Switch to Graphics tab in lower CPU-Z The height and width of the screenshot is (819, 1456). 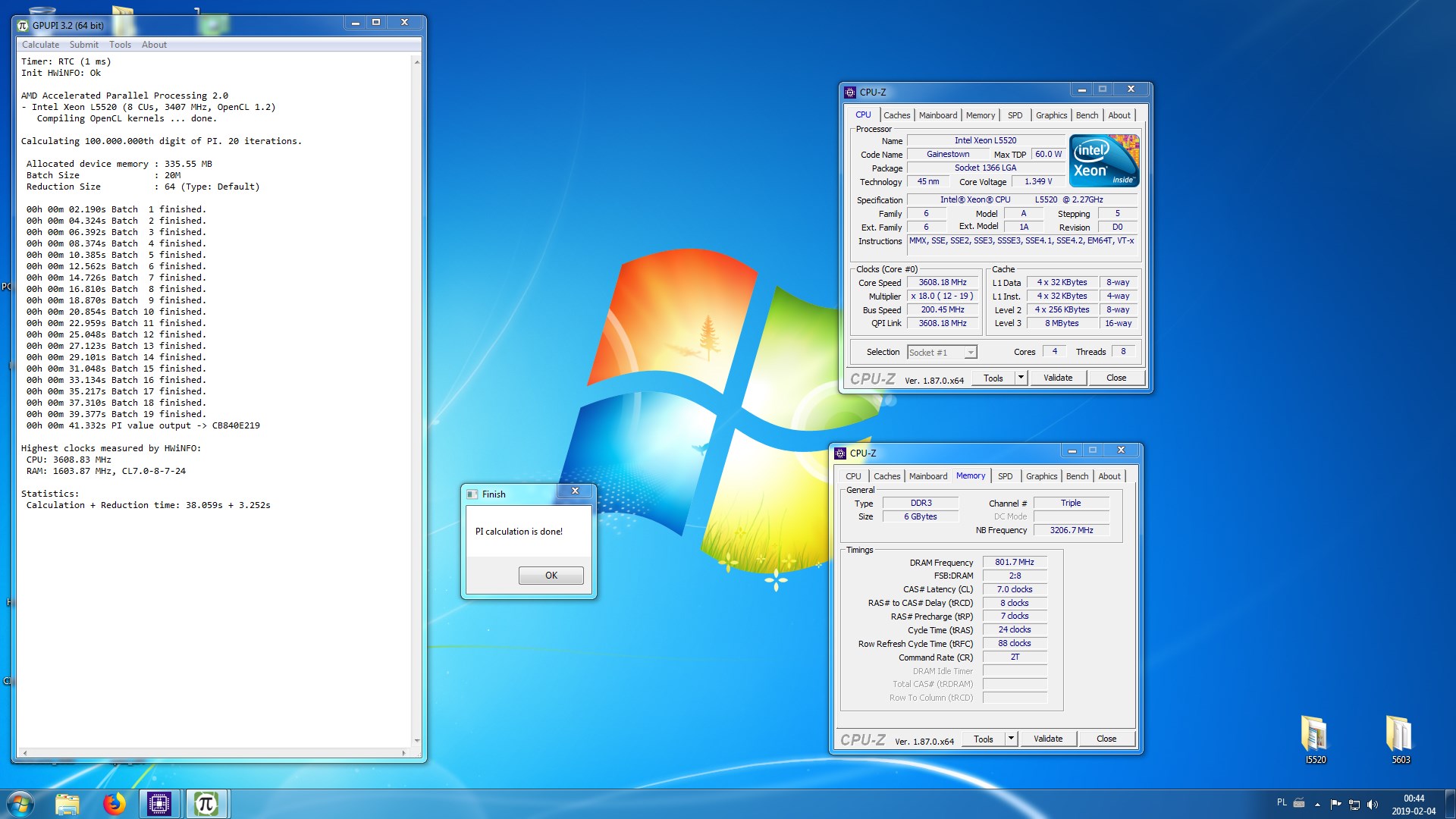coord(1042,476)
